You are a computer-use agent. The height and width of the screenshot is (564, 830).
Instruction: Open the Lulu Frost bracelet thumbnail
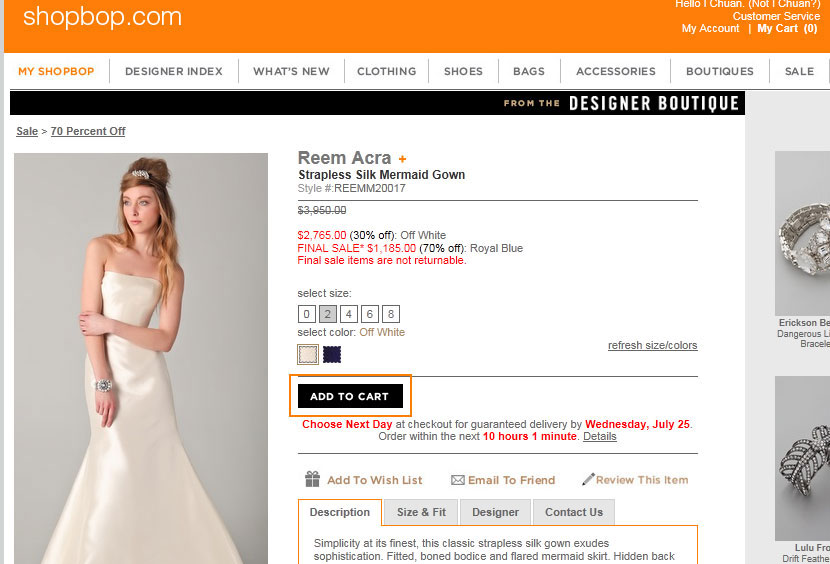click(802, 458)
